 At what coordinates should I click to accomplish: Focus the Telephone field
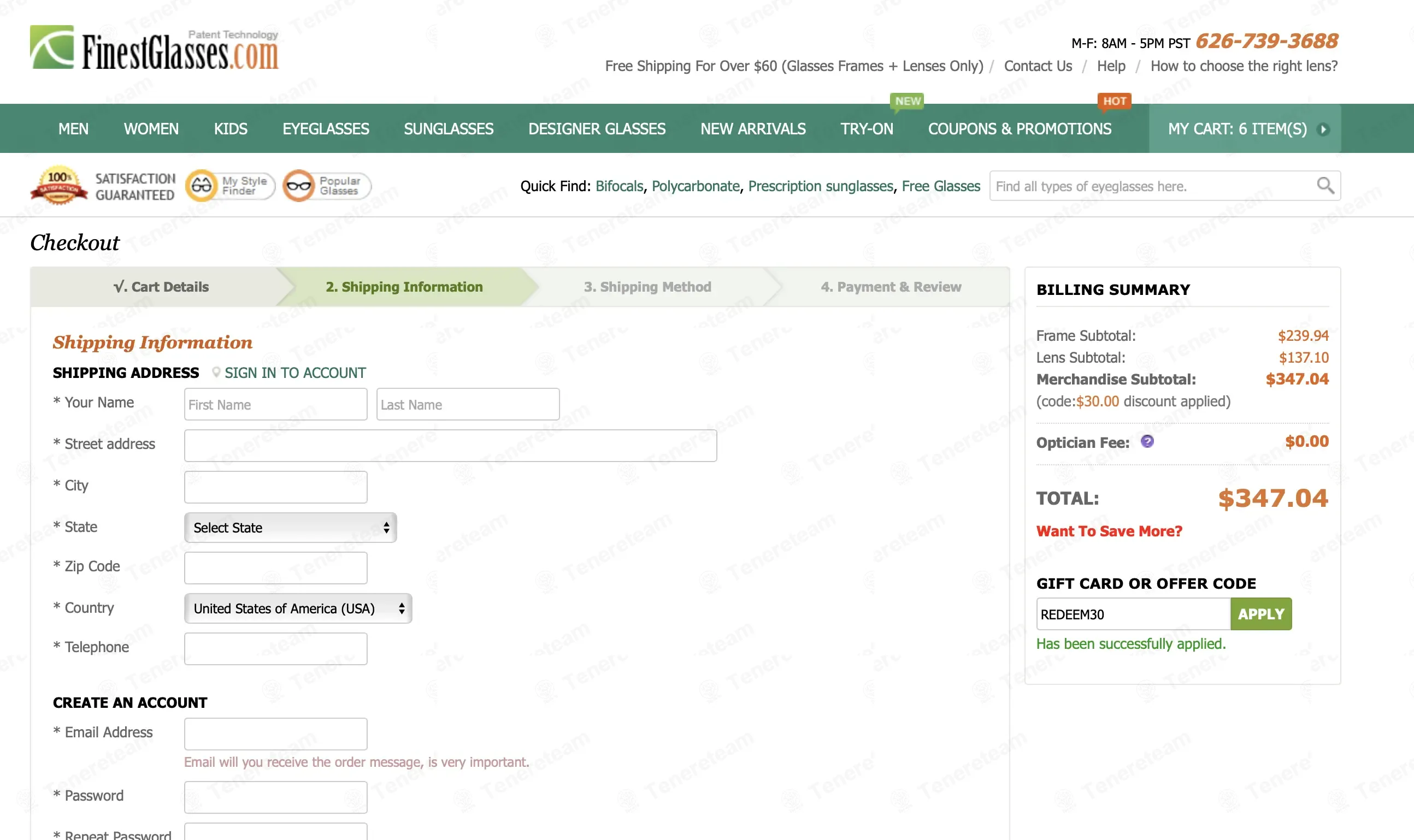tap(276, 649)
